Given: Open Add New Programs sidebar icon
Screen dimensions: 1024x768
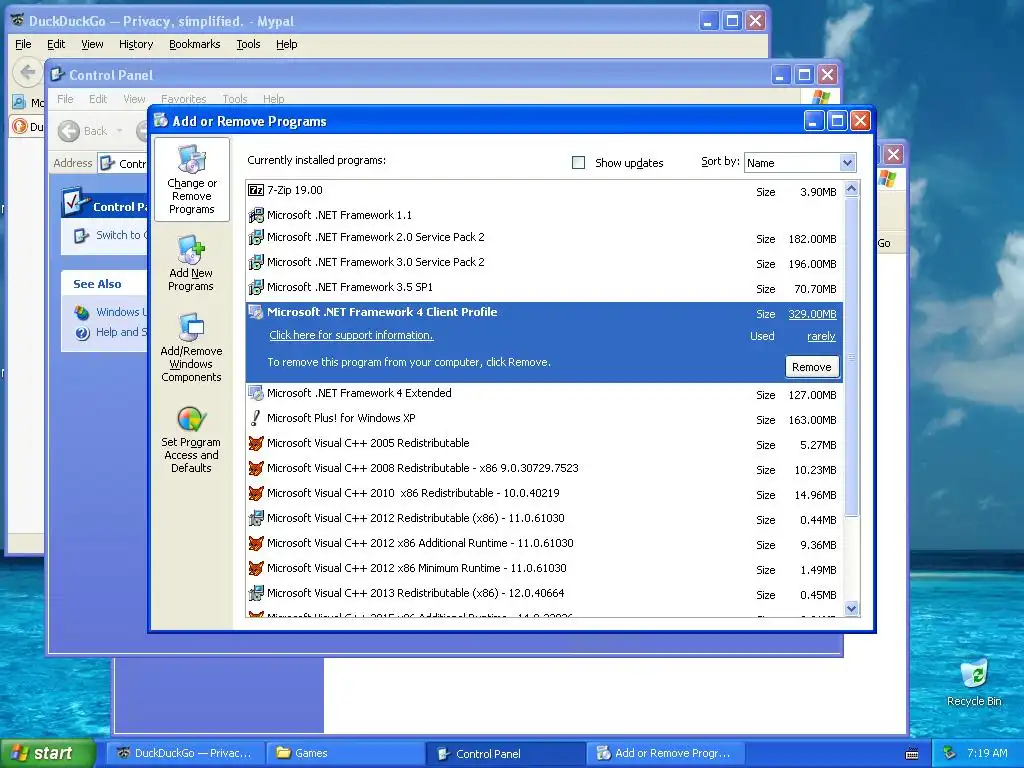Looking at the screenshot, I should point(191,263).
